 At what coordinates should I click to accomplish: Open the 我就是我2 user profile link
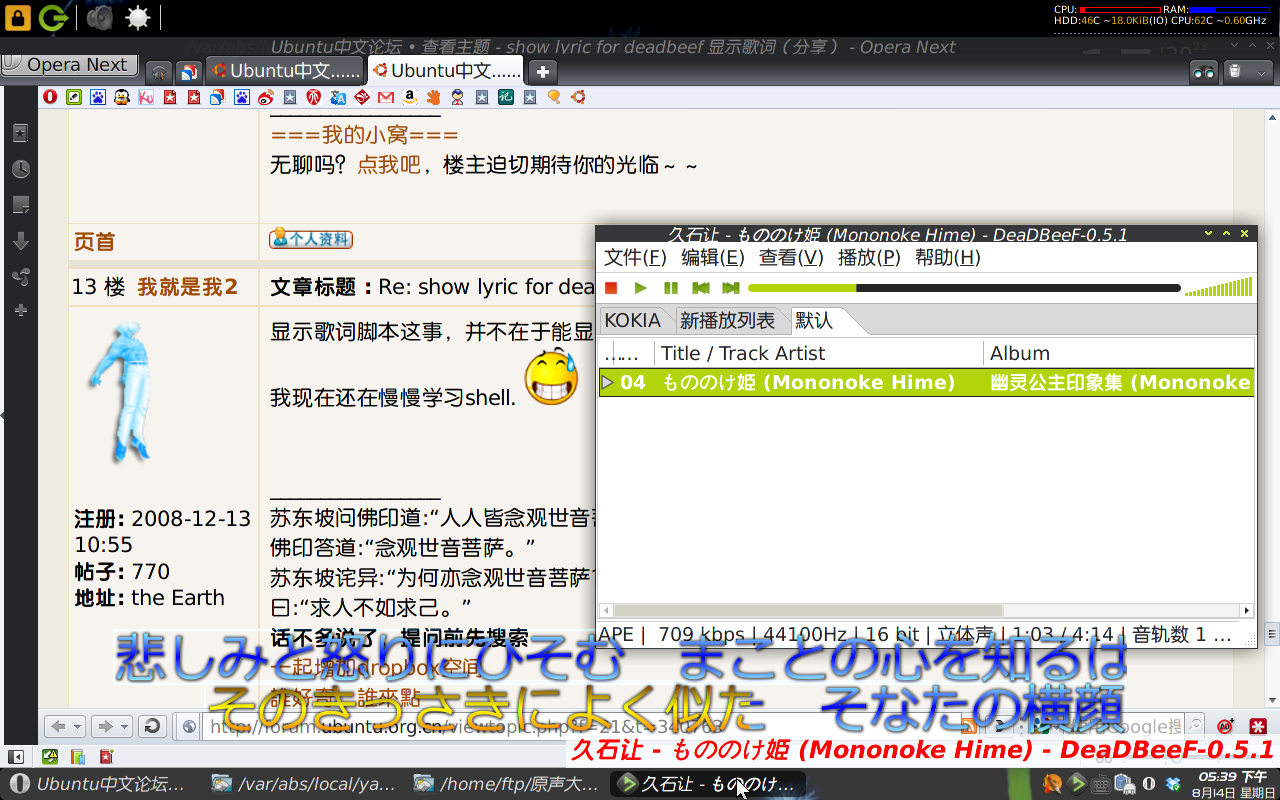tap(188, 288)
